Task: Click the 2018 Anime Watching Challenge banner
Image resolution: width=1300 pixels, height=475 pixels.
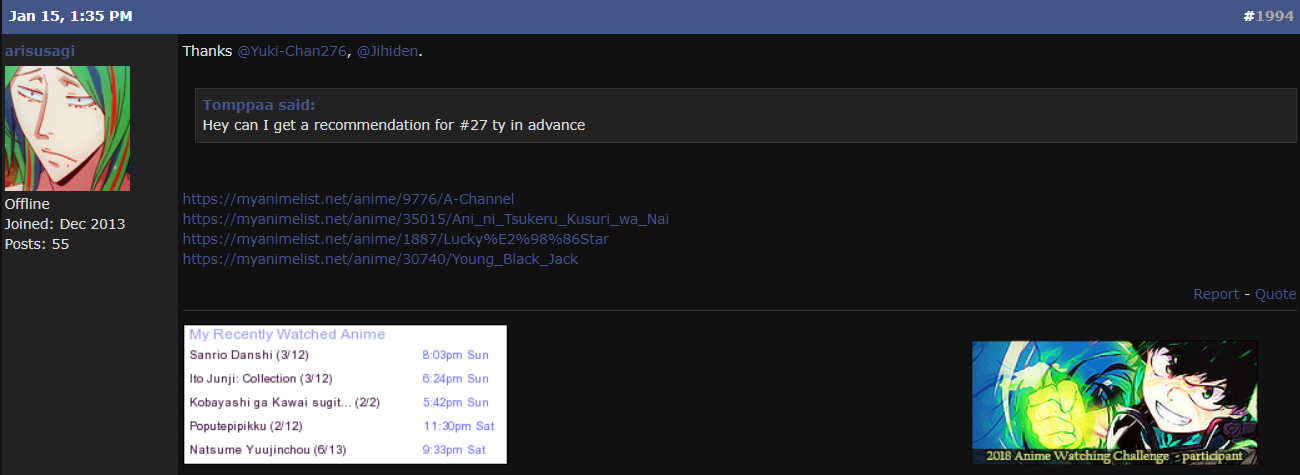Action: pyautogui.click(x=1115, y=402)
